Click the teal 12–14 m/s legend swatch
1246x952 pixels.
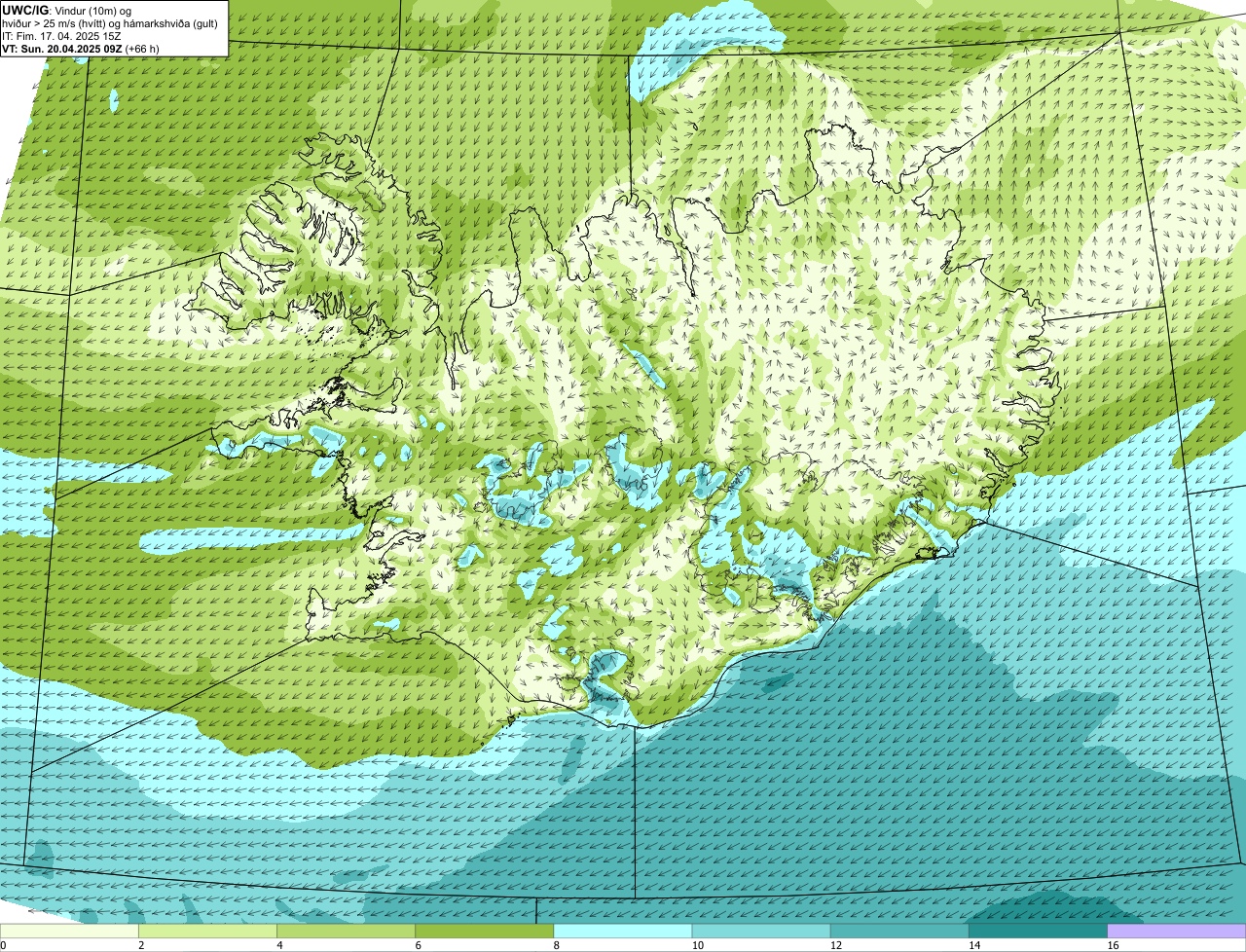(x=898, y=931)
